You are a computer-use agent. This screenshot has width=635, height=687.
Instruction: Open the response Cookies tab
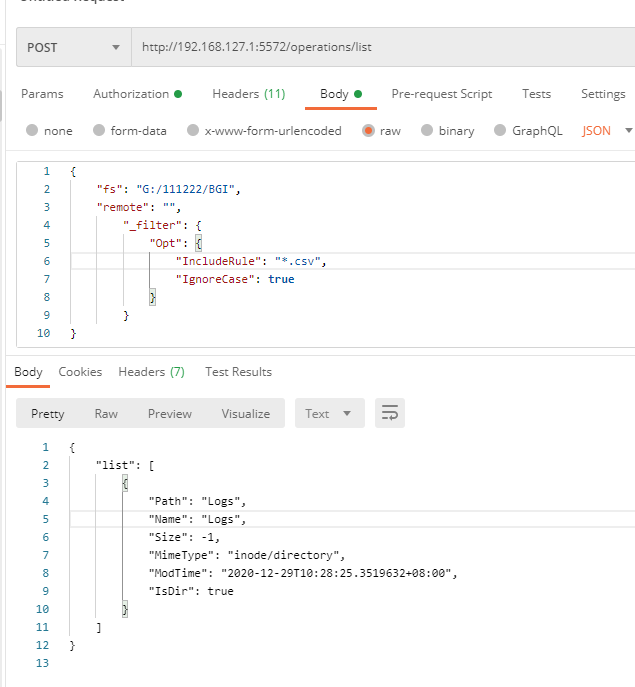(80, 372)
